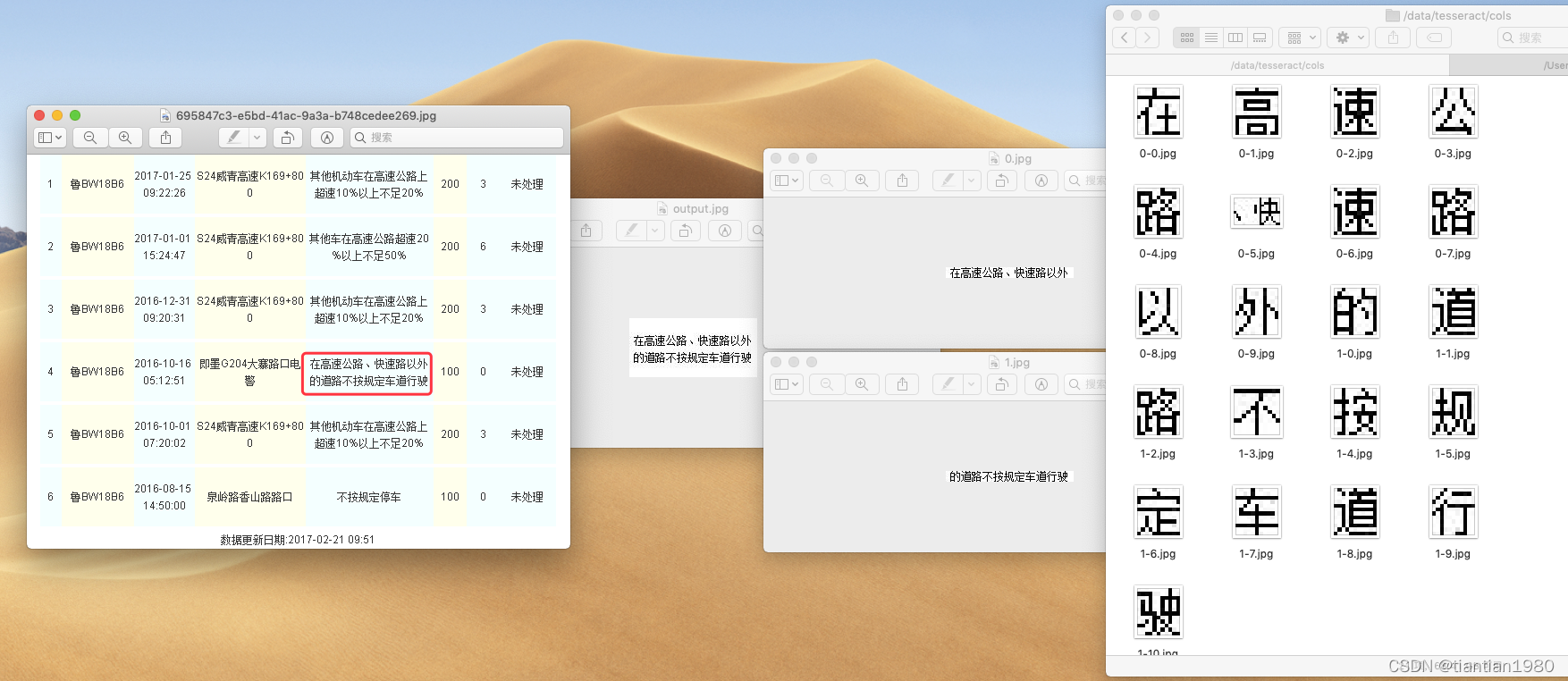This screenshot has height=681, width=1568.
Task: Open sidebar view menu in 0.jpg window
Action: click(786, 181)
